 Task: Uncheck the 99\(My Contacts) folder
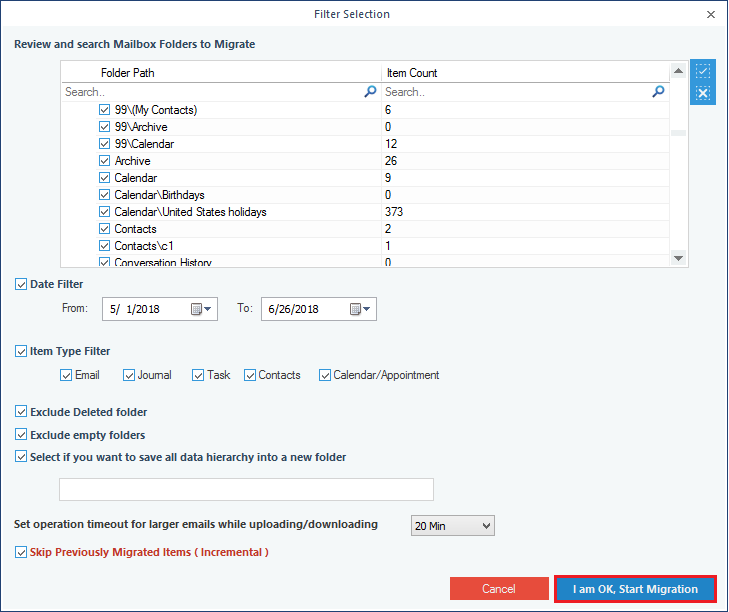[x=104, y=110]
